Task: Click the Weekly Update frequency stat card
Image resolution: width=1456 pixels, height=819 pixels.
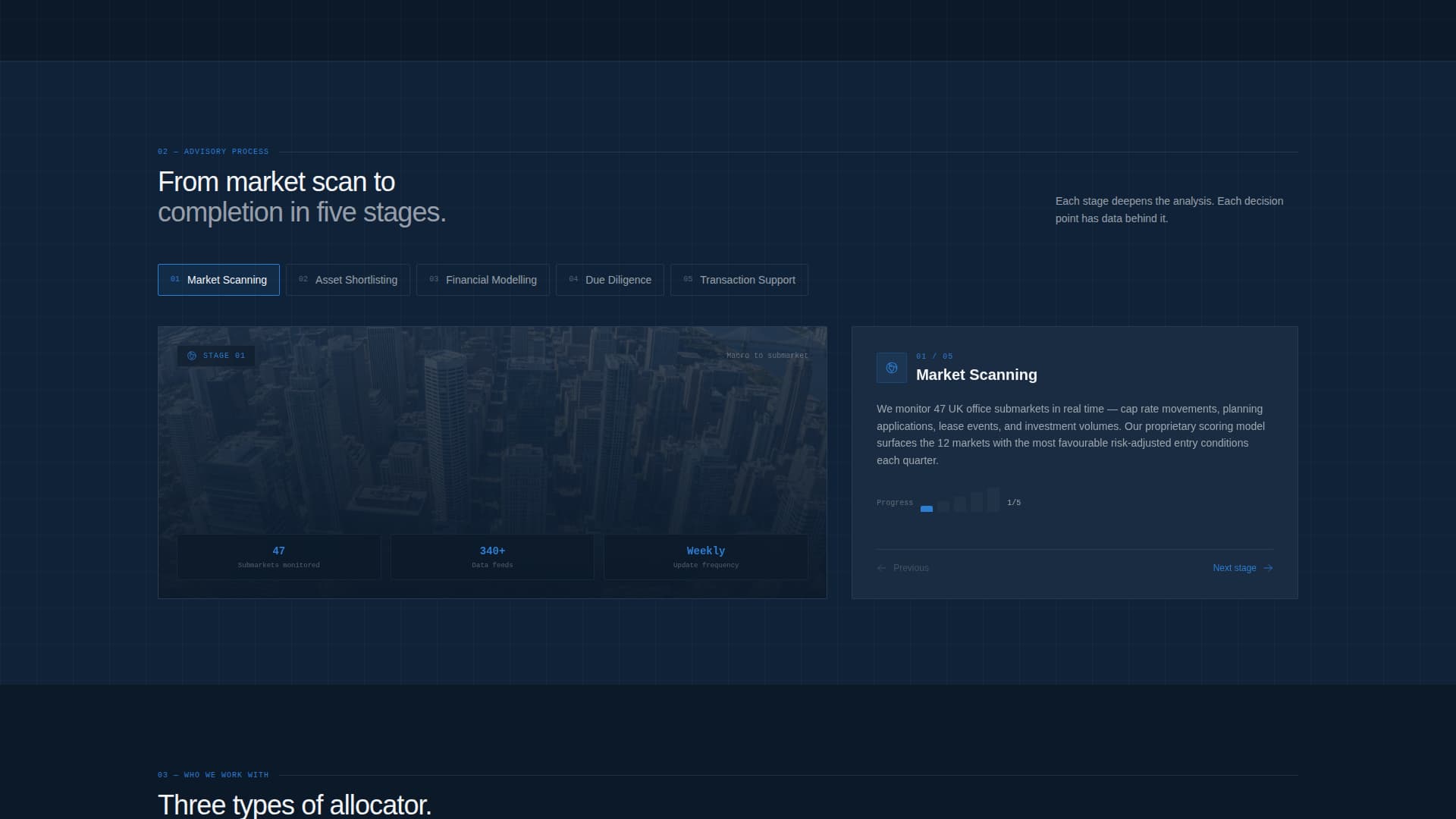Action: pyautogui.click(x=705, y=557)
